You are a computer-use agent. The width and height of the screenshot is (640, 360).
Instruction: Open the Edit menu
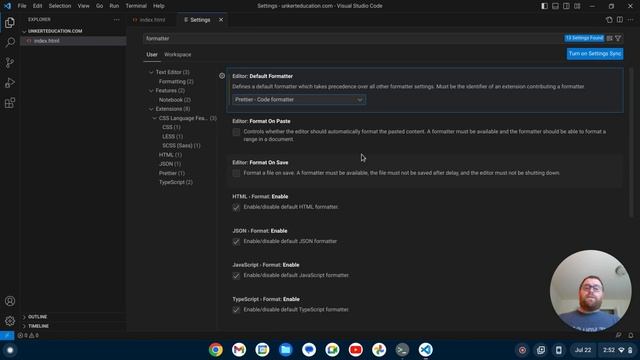click(x=38, y=6)
